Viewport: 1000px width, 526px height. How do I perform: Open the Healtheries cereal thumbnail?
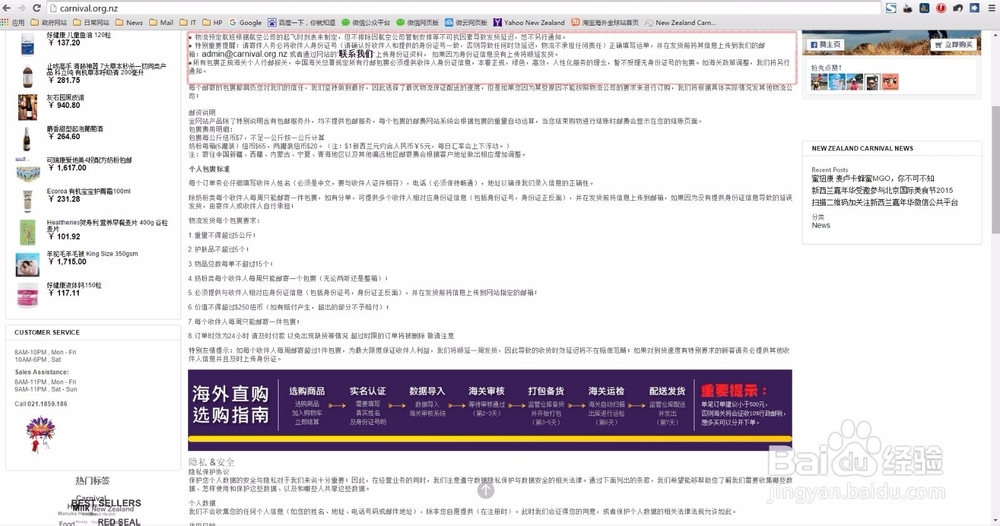27,233
